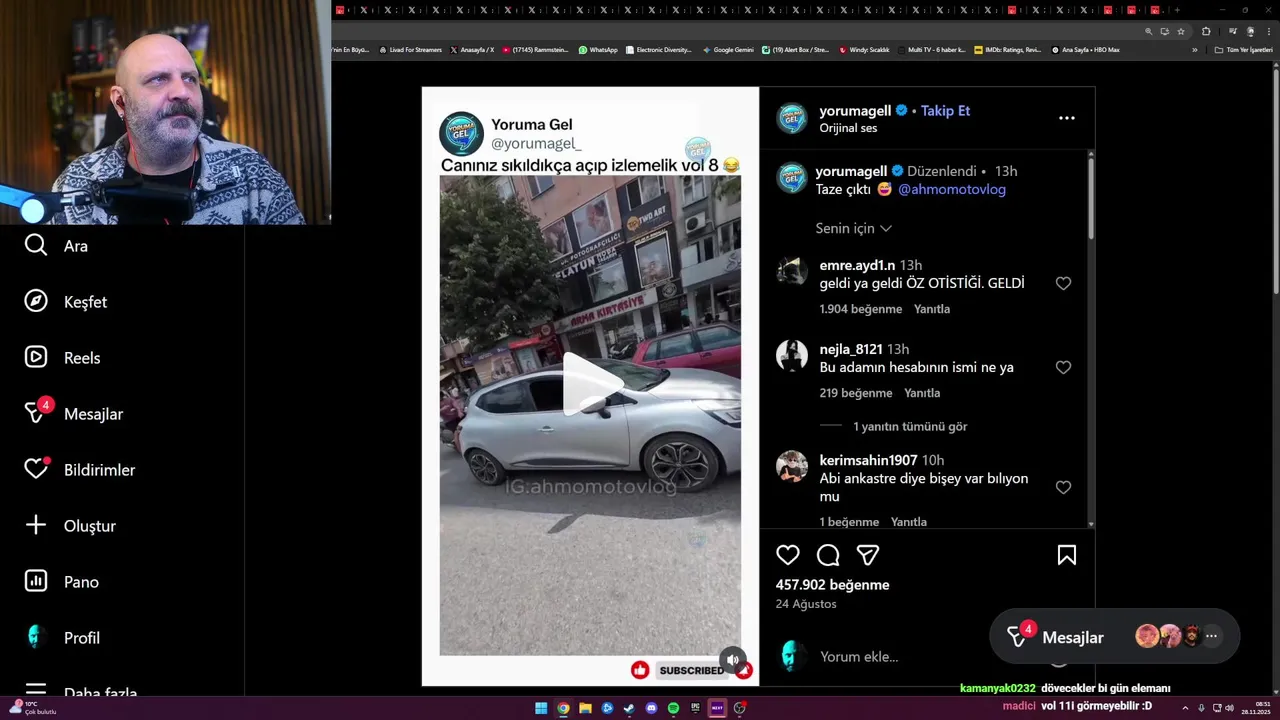Open a new Chrome tab with plus
The height and width of the screenshot is (720, 1280).
click(x=1177, y=10)
